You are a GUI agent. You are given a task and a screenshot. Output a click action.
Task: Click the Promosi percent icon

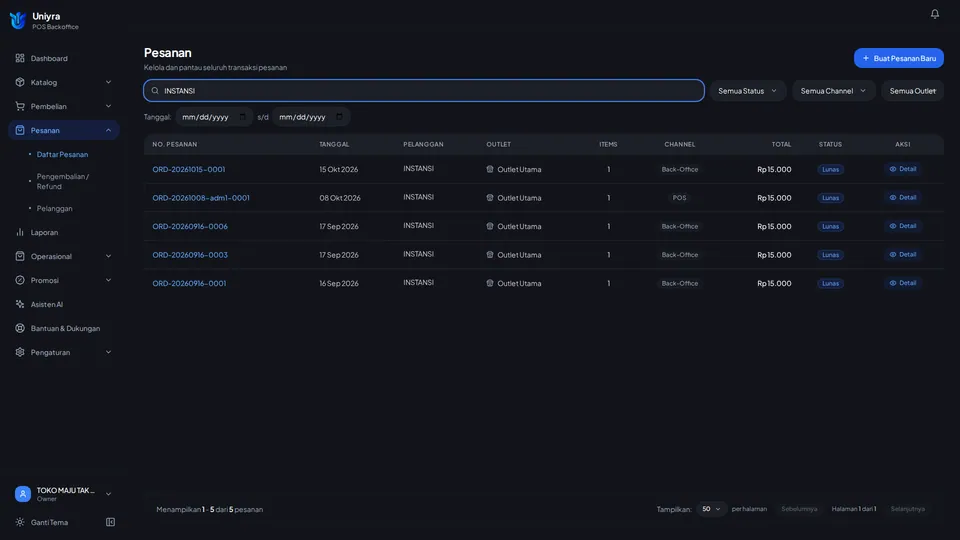(20, 280)
